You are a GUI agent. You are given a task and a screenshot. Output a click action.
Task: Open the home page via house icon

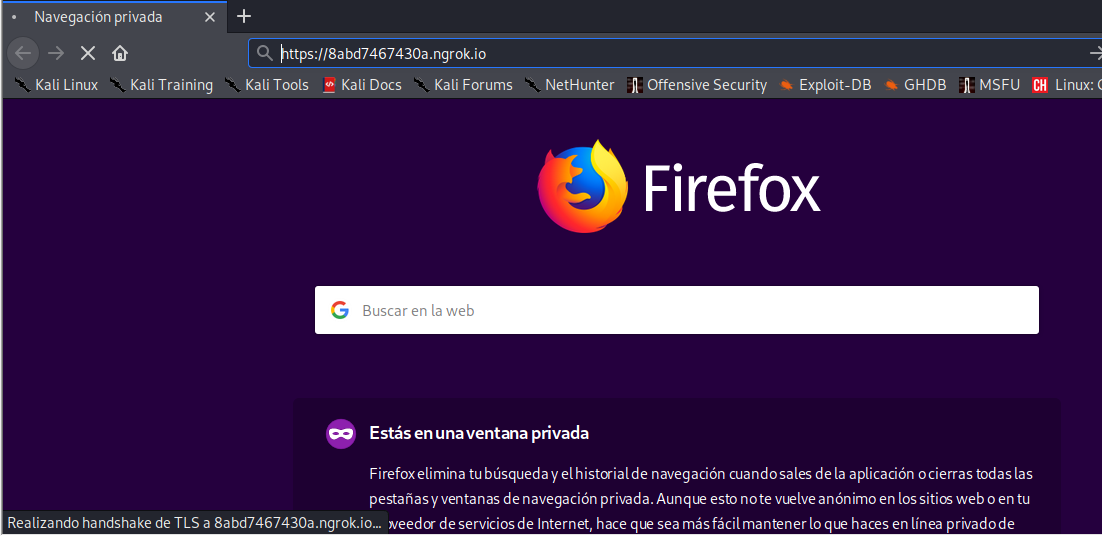coord(120,53)
